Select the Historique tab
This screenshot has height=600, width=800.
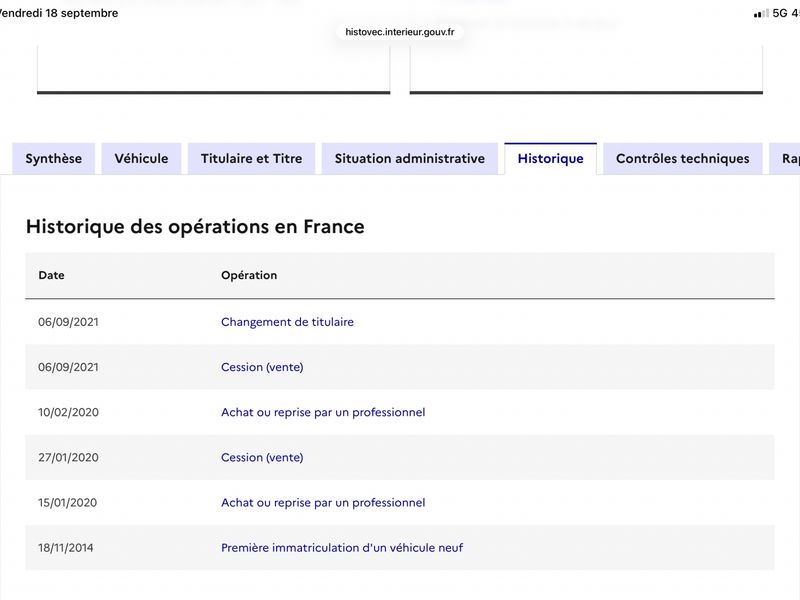pos(551,159)
